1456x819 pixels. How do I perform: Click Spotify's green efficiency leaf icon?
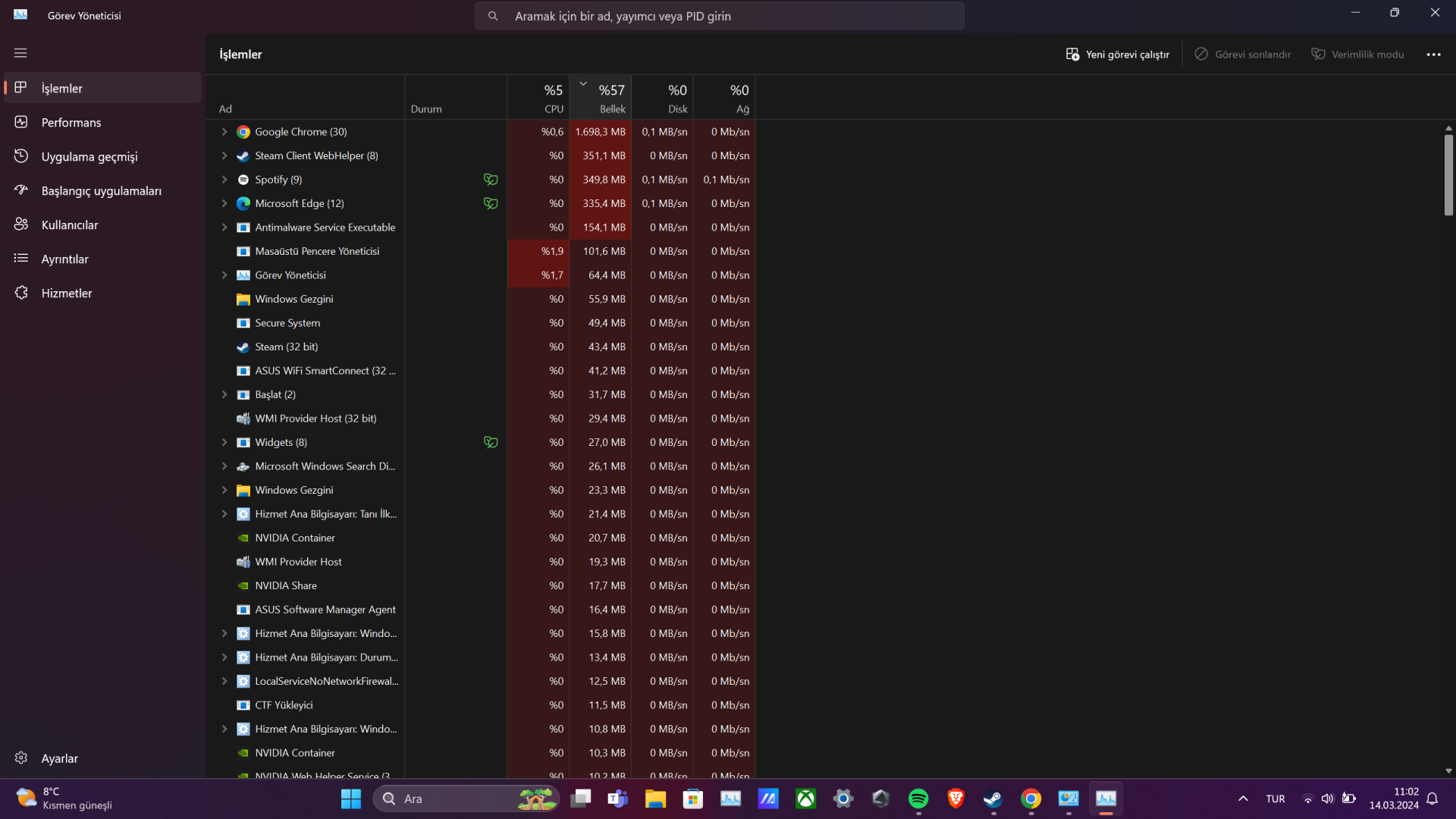pyautogui.click(x=491, y=180)
